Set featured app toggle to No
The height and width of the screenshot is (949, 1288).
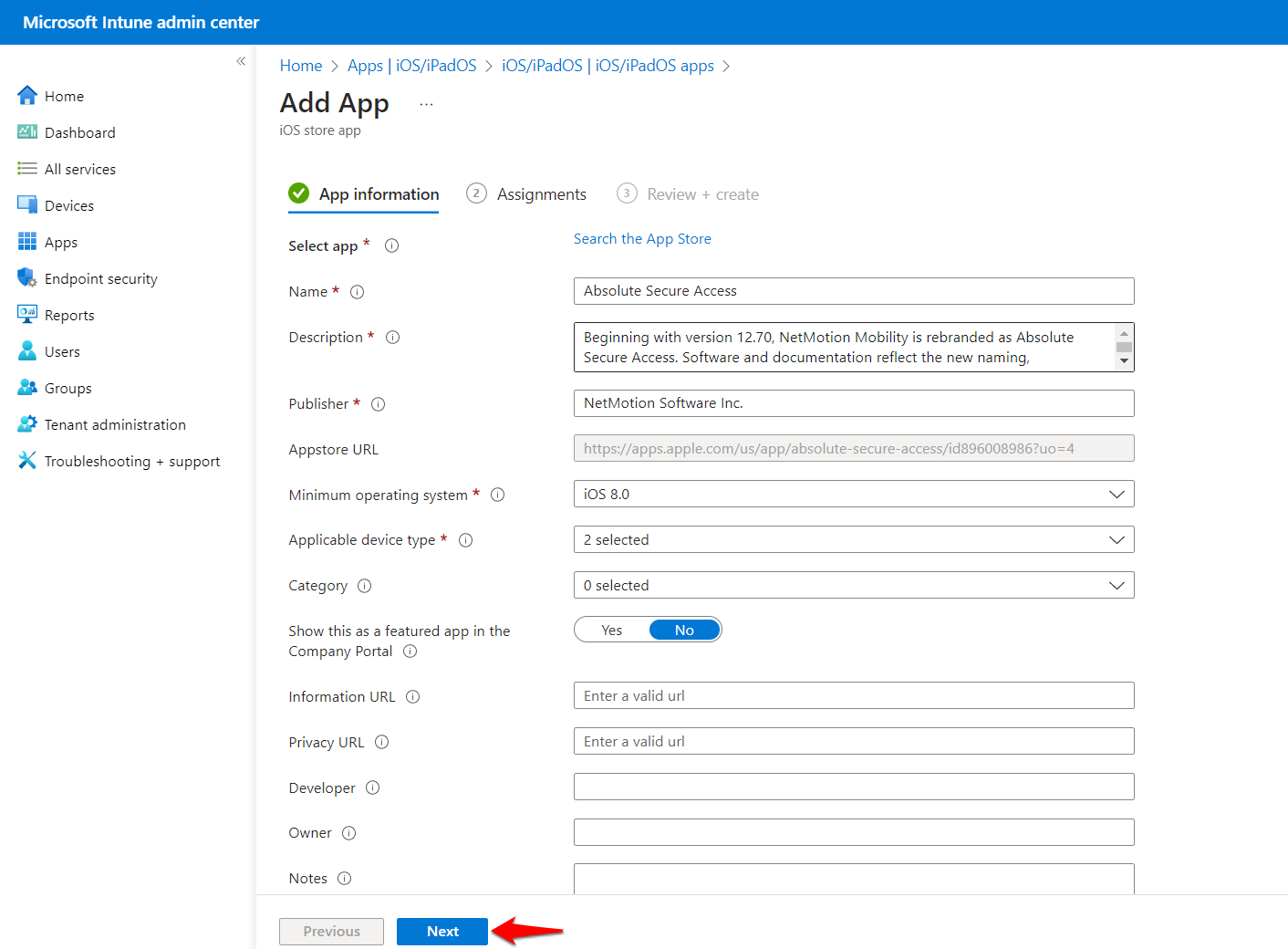click(684, 631)
